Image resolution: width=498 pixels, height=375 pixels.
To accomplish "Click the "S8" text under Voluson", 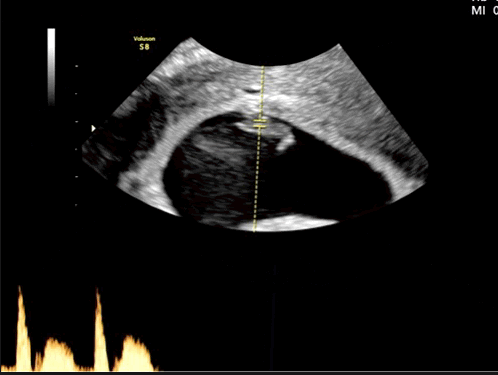I will click(144, 47).
